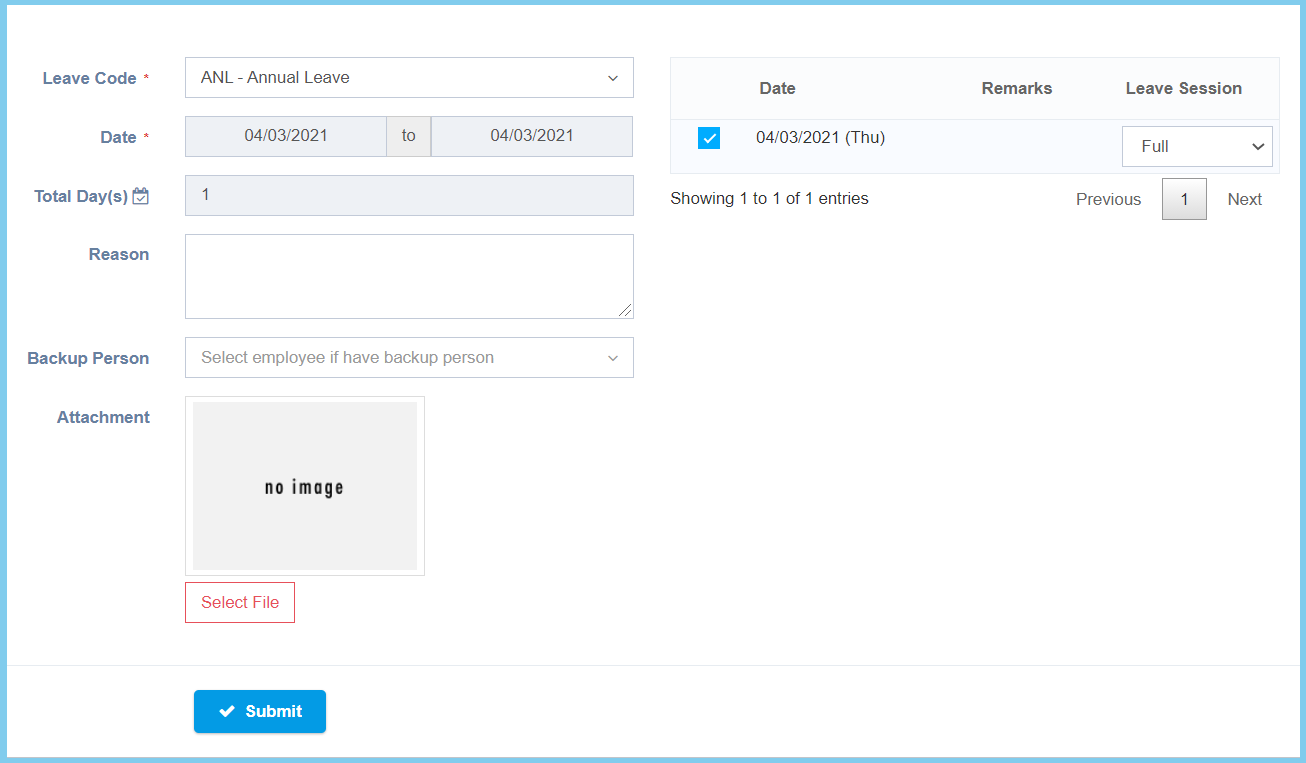This screenshot has height=763, width=1306.
Task: Uncheck the 04/03/2021 (Thu) row checkbox
Action: click(709, 138)
